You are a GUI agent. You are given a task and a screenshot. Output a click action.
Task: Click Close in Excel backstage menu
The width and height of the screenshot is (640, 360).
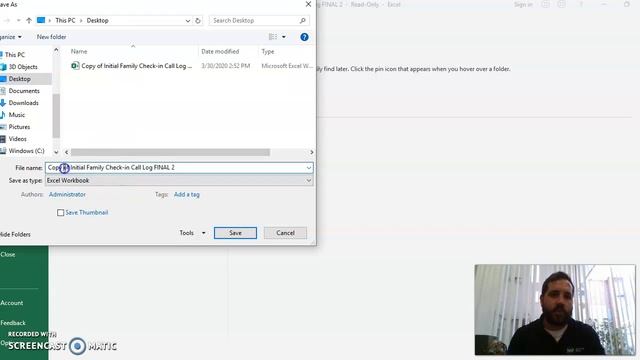coord(8,254)
